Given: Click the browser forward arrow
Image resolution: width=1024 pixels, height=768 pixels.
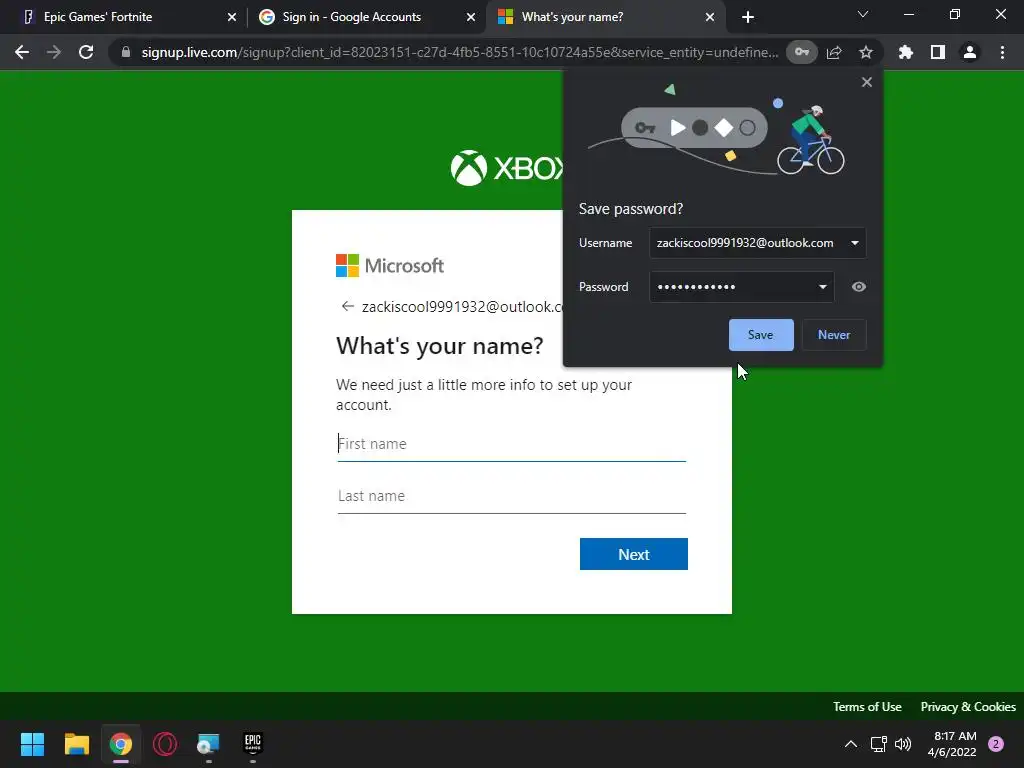Looking at the screenshot, I should tap(54, 52).
